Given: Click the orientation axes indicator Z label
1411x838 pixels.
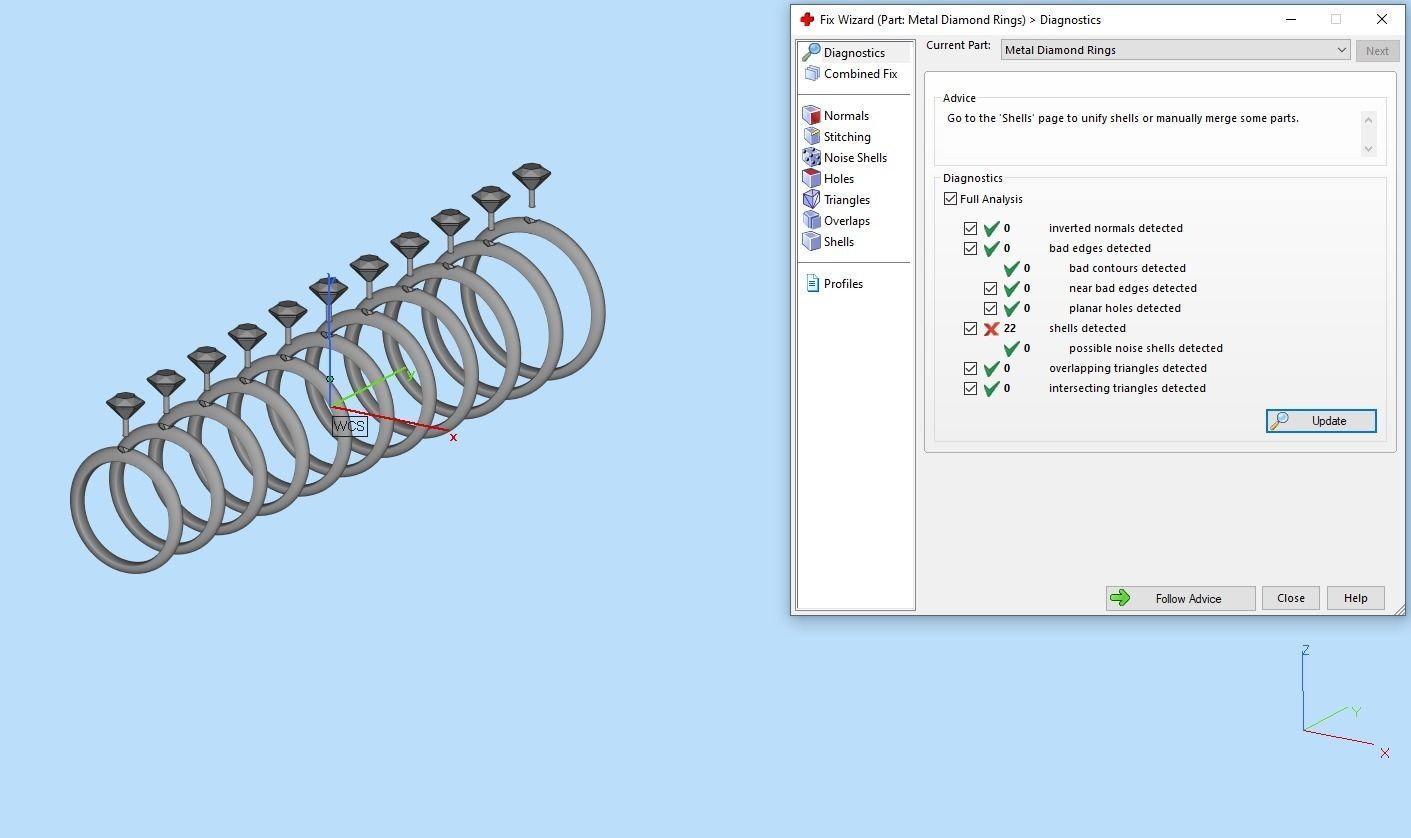Looking at the screenshot, I should (1305, 650).
